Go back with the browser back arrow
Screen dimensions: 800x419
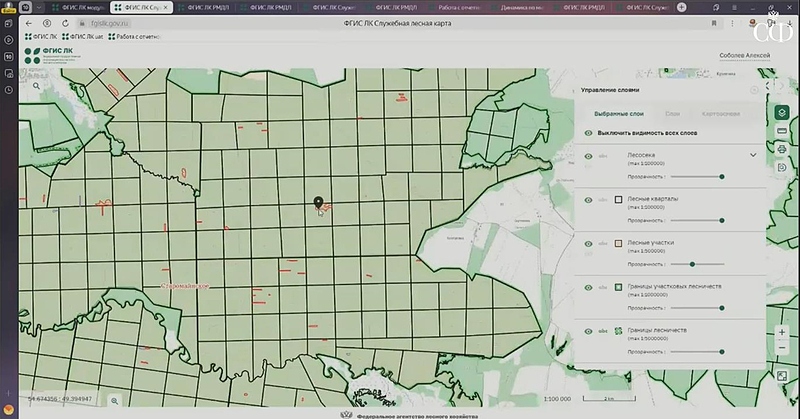28,22
